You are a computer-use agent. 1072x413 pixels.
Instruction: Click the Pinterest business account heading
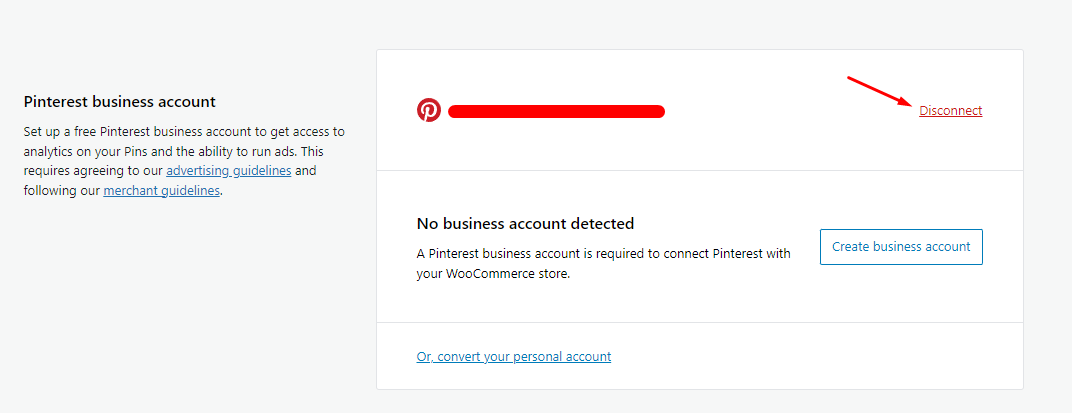tap(120, 102)
